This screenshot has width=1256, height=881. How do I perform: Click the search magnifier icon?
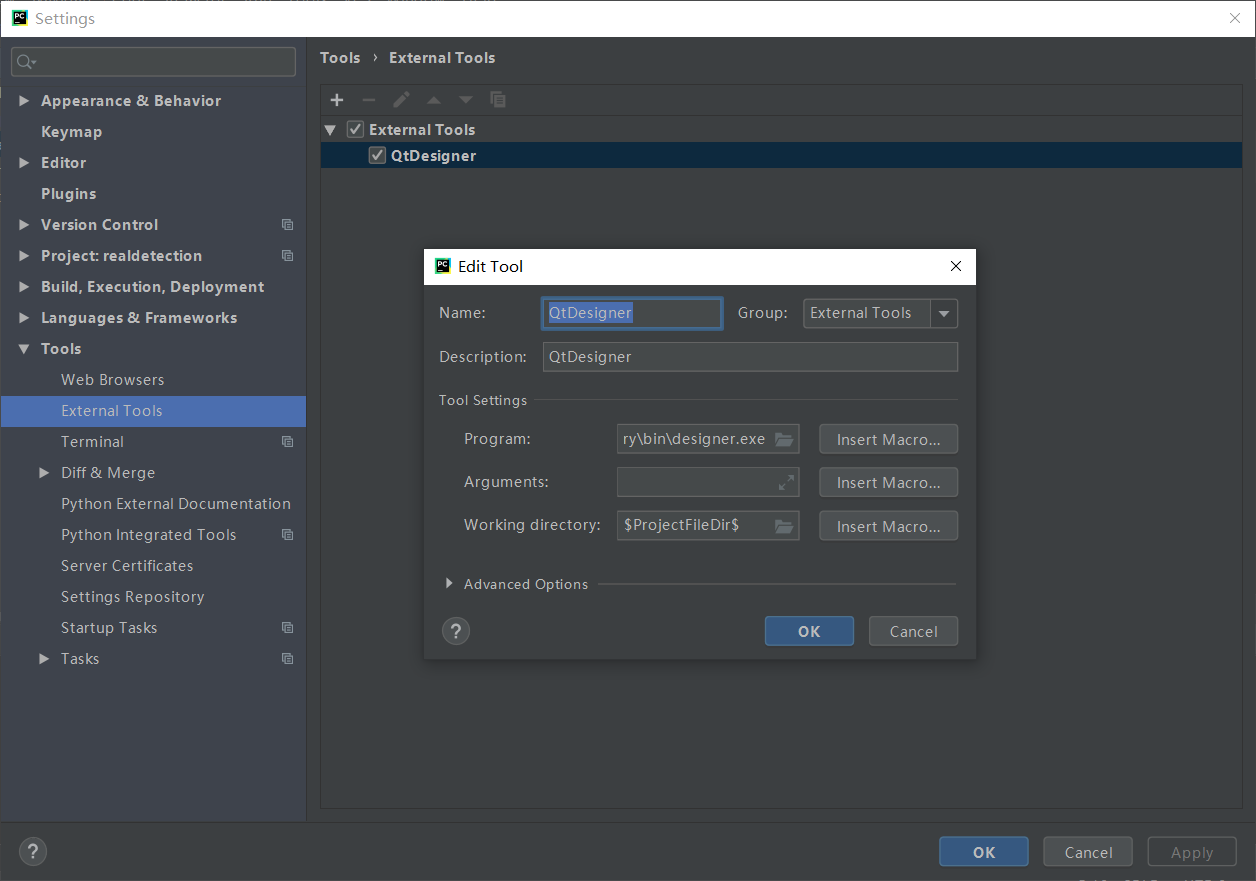tap(27, 62)
